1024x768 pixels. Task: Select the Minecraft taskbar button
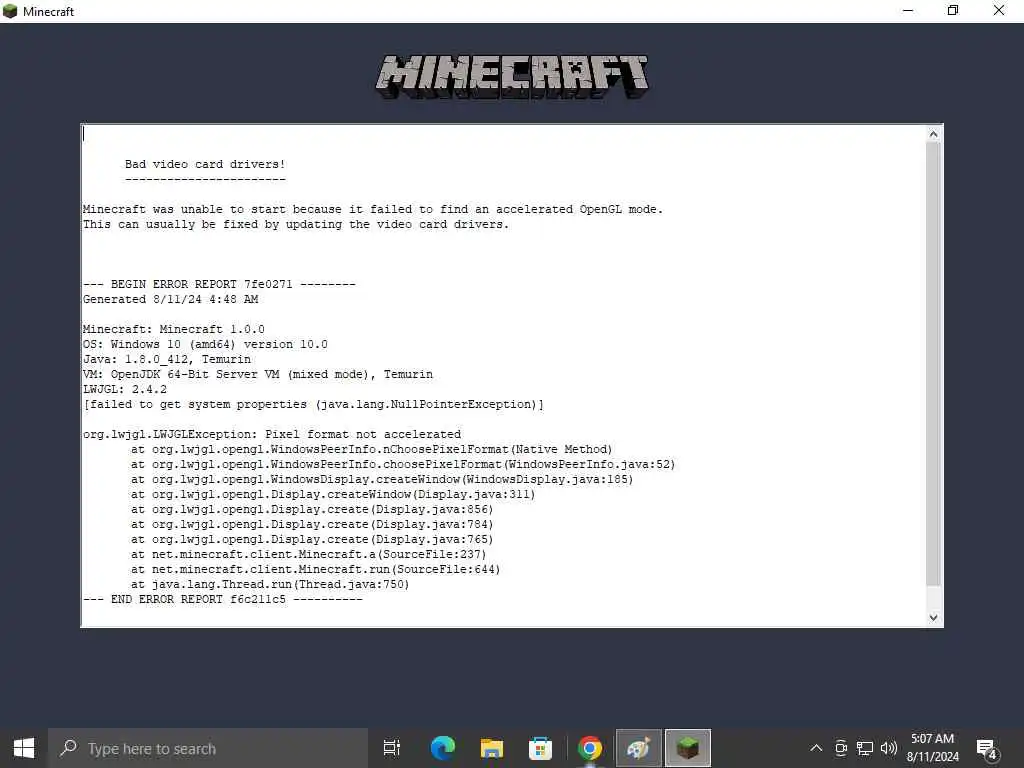coord(688,748)
